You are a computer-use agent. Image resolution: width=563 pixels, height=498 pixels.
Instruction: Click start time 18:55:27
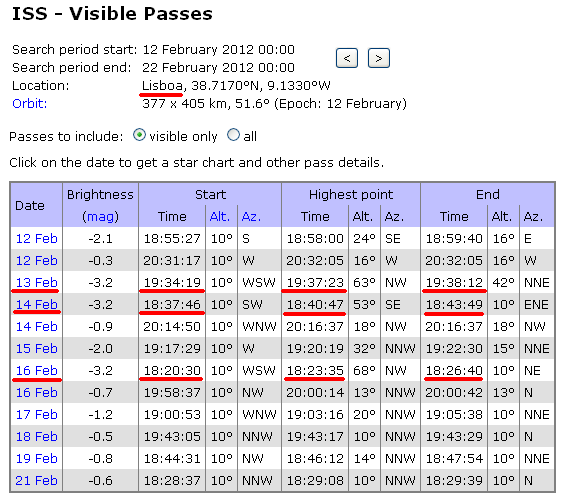(172, 239)
